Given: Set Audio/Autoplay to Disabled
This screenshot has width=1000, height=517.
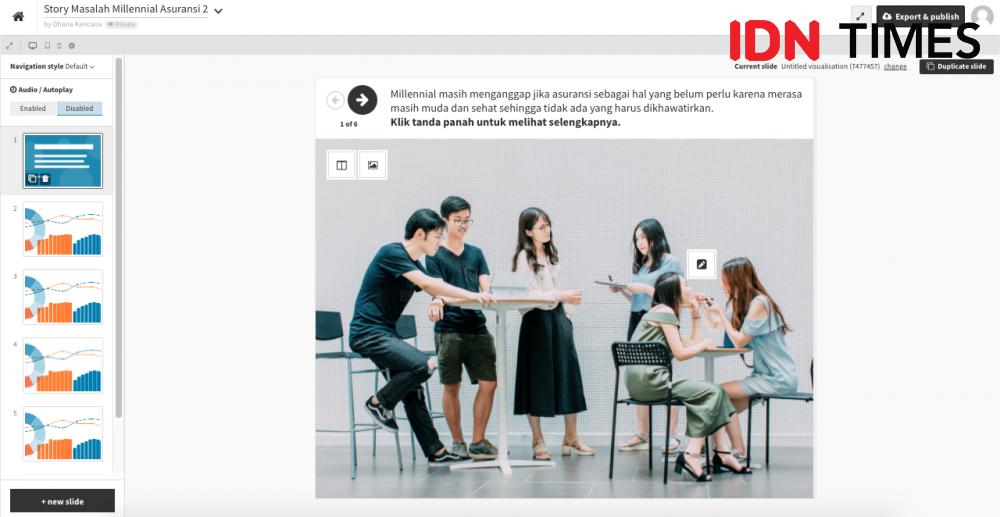Looking at the screenshot, I should (80, 108).
